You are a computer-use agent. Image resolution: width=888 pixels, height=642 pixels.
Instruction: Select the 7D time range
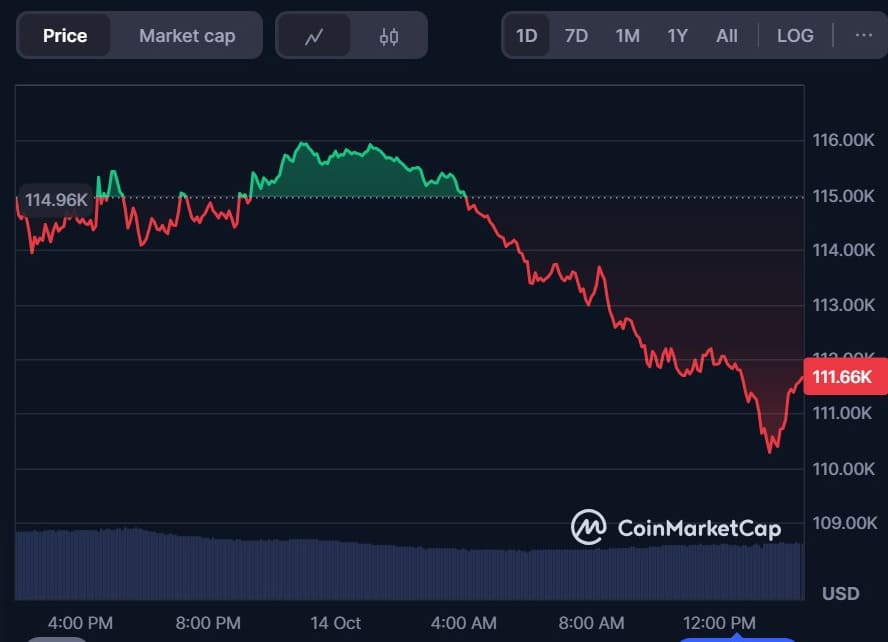576,36
